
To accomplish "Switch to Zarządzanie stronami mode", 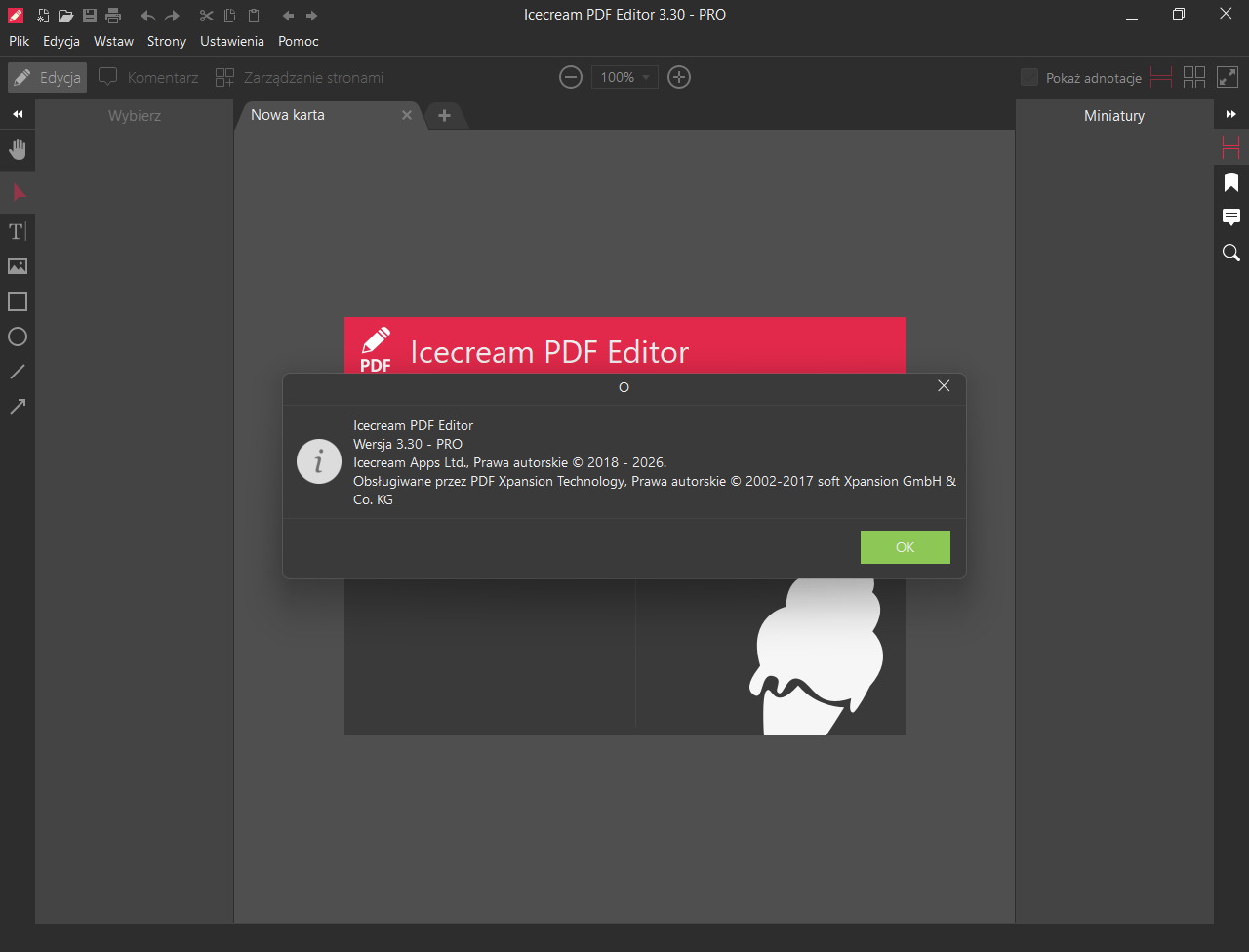I will coord(300,77).
